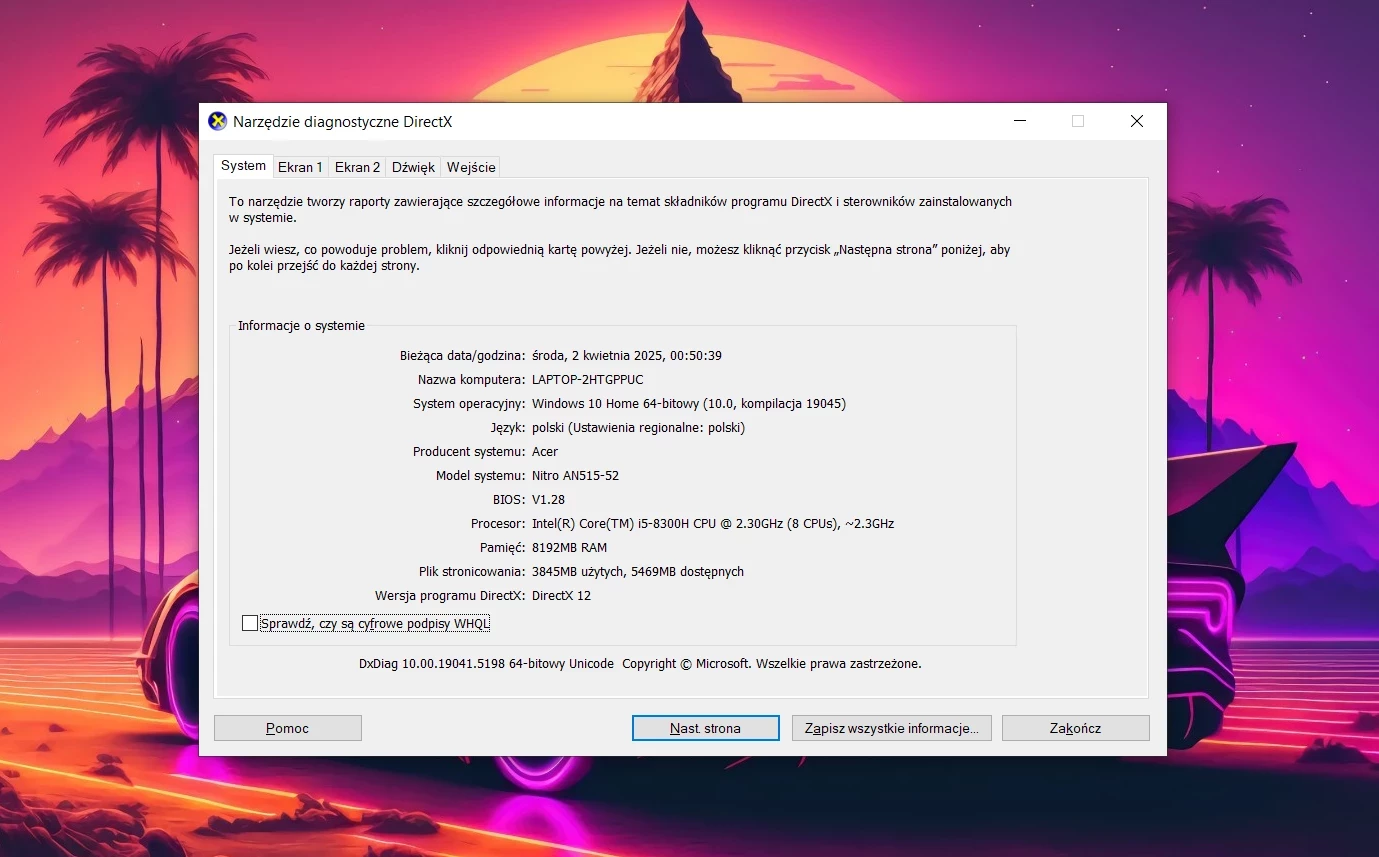
Task: Open the Dźwięk tab
Action: point(413,167)
